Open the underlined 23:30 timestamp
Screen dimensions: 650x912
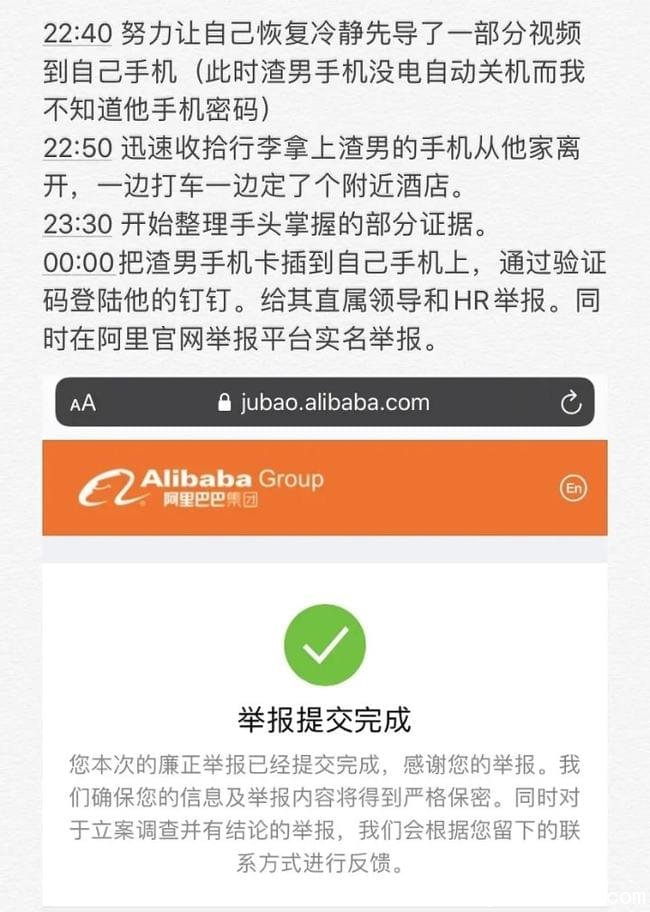point(77,225)
